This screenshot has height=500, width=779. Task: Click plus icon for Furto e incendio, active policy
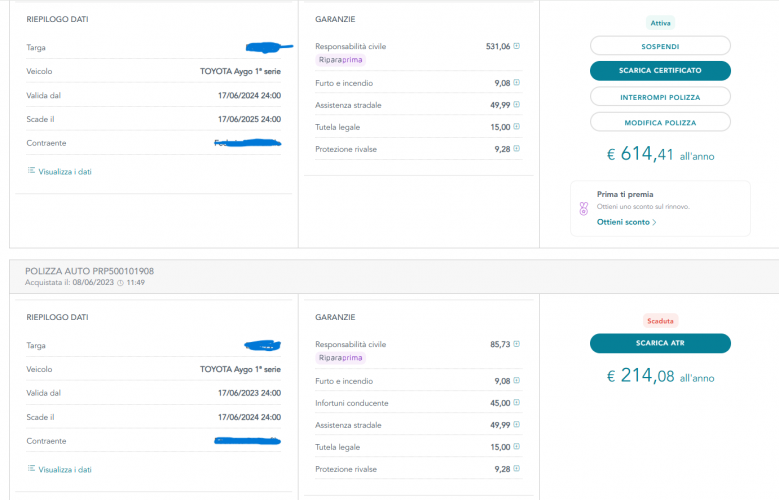coord(517,83)
